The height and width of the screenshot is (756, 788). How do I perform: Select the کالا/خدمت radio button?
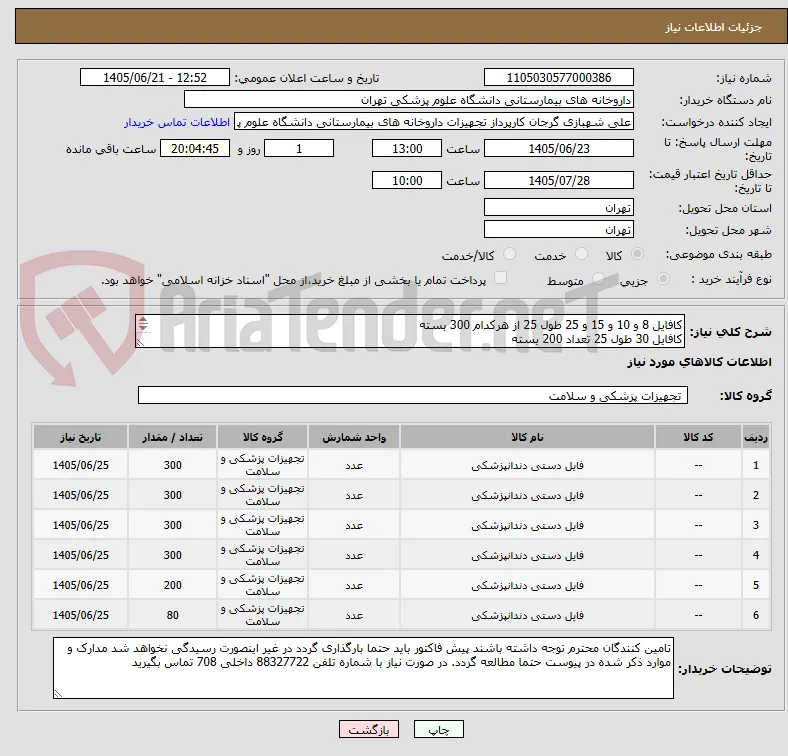[x=510, y=254]
